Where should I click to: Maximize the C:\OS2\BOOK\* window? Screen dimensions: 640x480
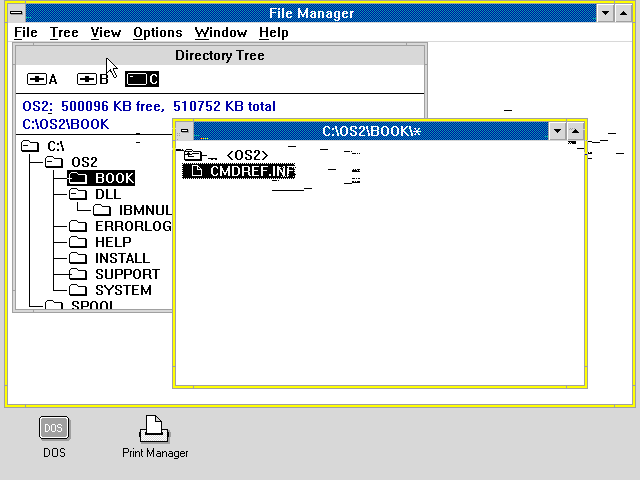tap(575, 131)
